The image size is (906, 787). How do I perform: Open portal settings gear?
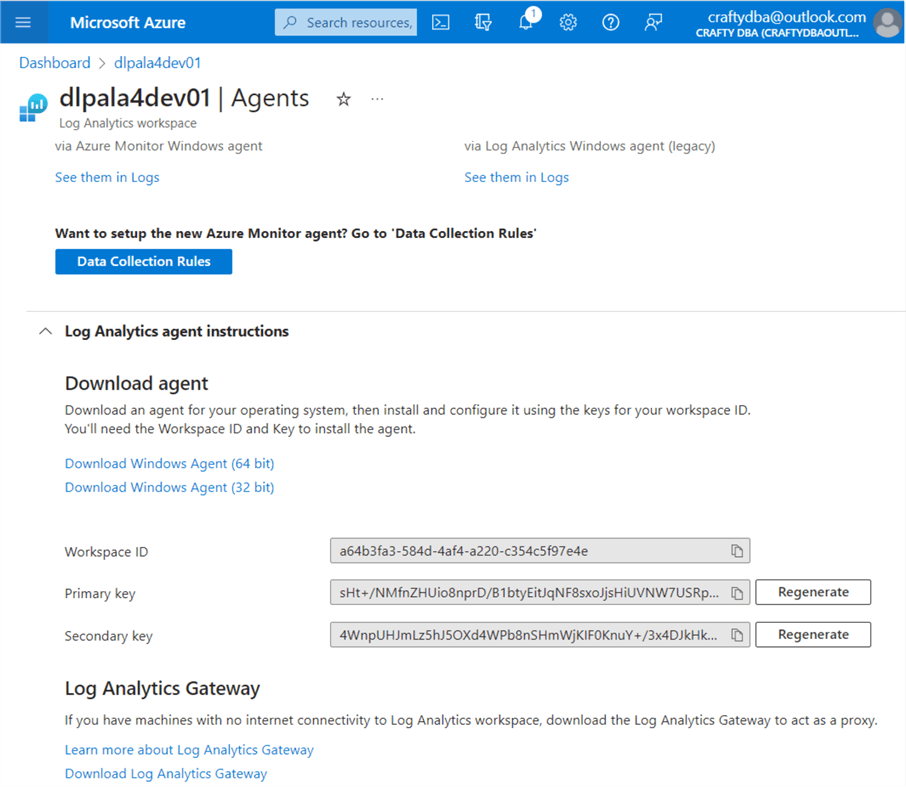tap(568, 23)
